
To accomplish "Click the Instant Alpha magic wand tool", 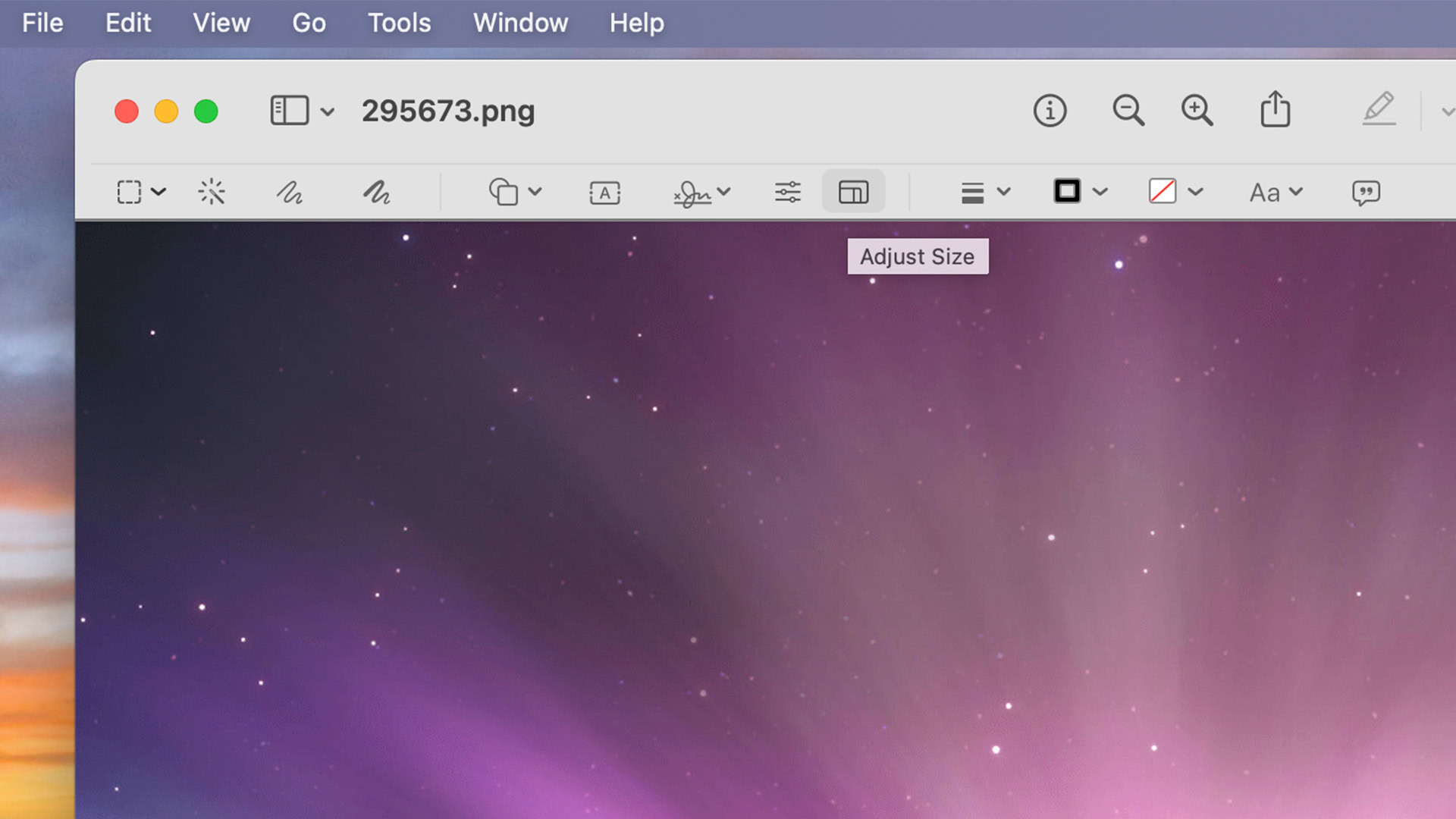I will coord(212,192).
